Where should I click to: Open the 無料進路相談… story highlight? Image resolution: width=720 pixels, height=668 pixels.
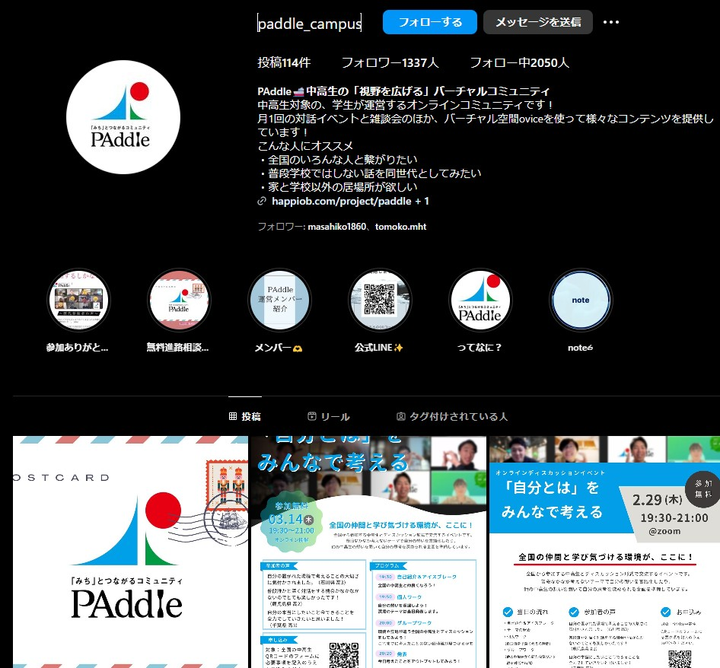point(179,300)
